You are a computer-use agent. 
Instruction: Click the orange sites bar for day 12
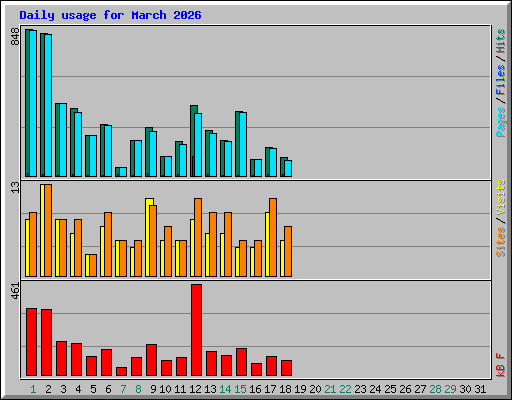(x=198, y=237)
